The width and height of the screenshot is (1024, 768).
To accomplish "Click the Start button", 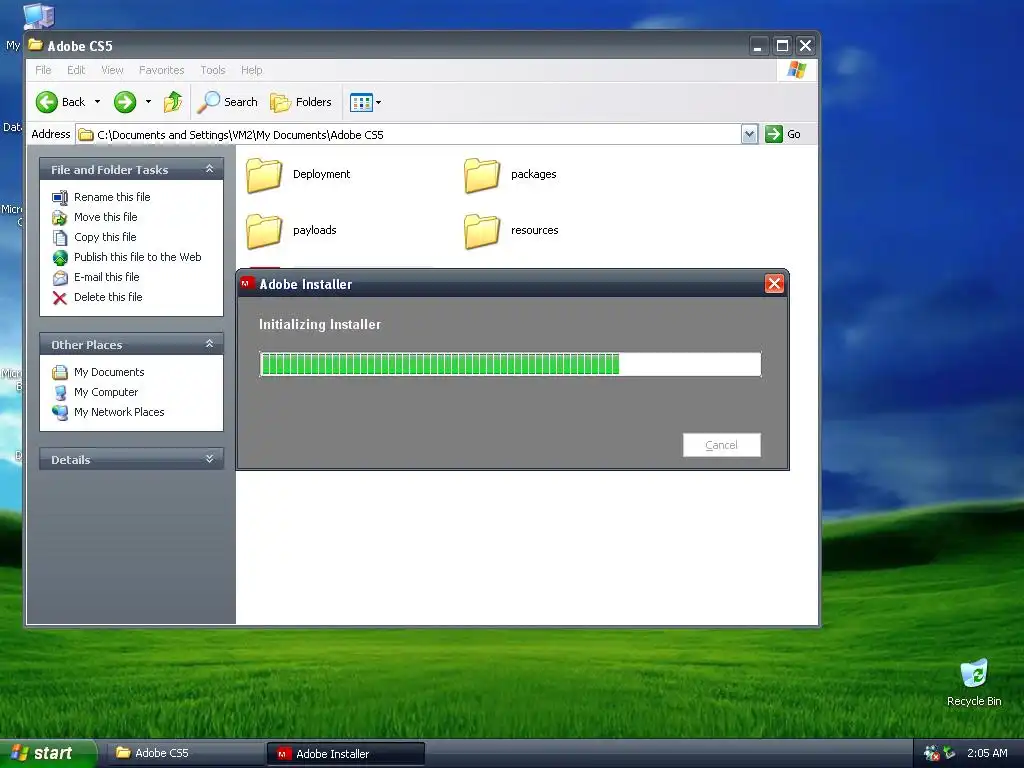I will 47,753.
